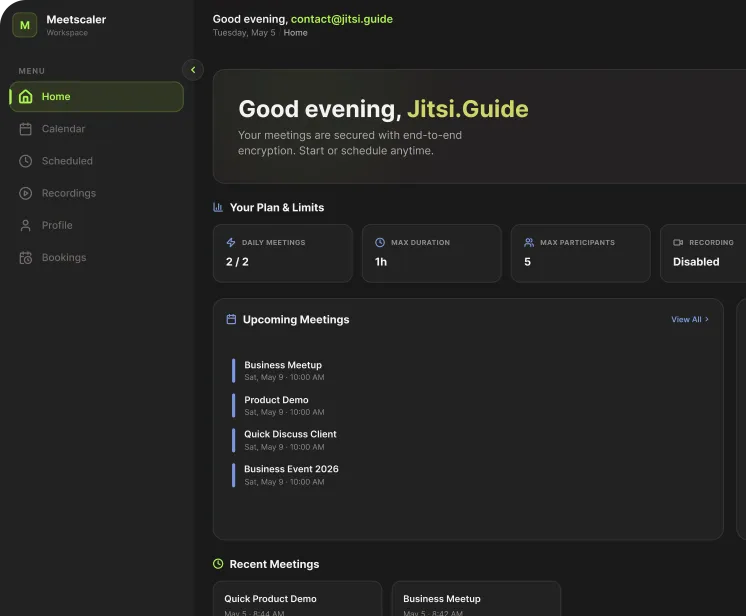The image size is (746, 616).
Task: Click the View All chevron arrow
Action: click(707, 319)
